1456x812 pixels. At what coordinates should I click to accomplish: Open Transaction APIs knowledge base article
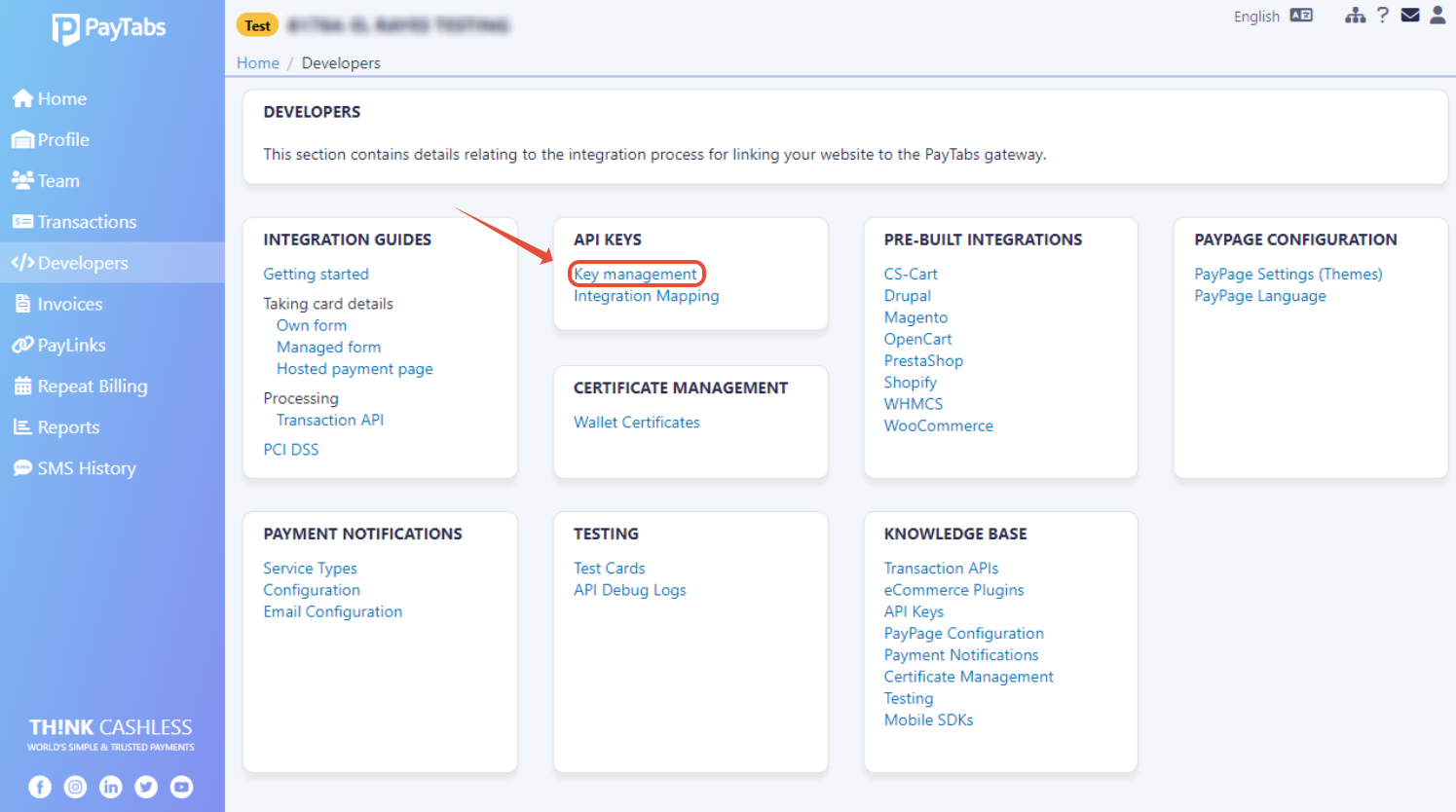click(x=941, y=569)
